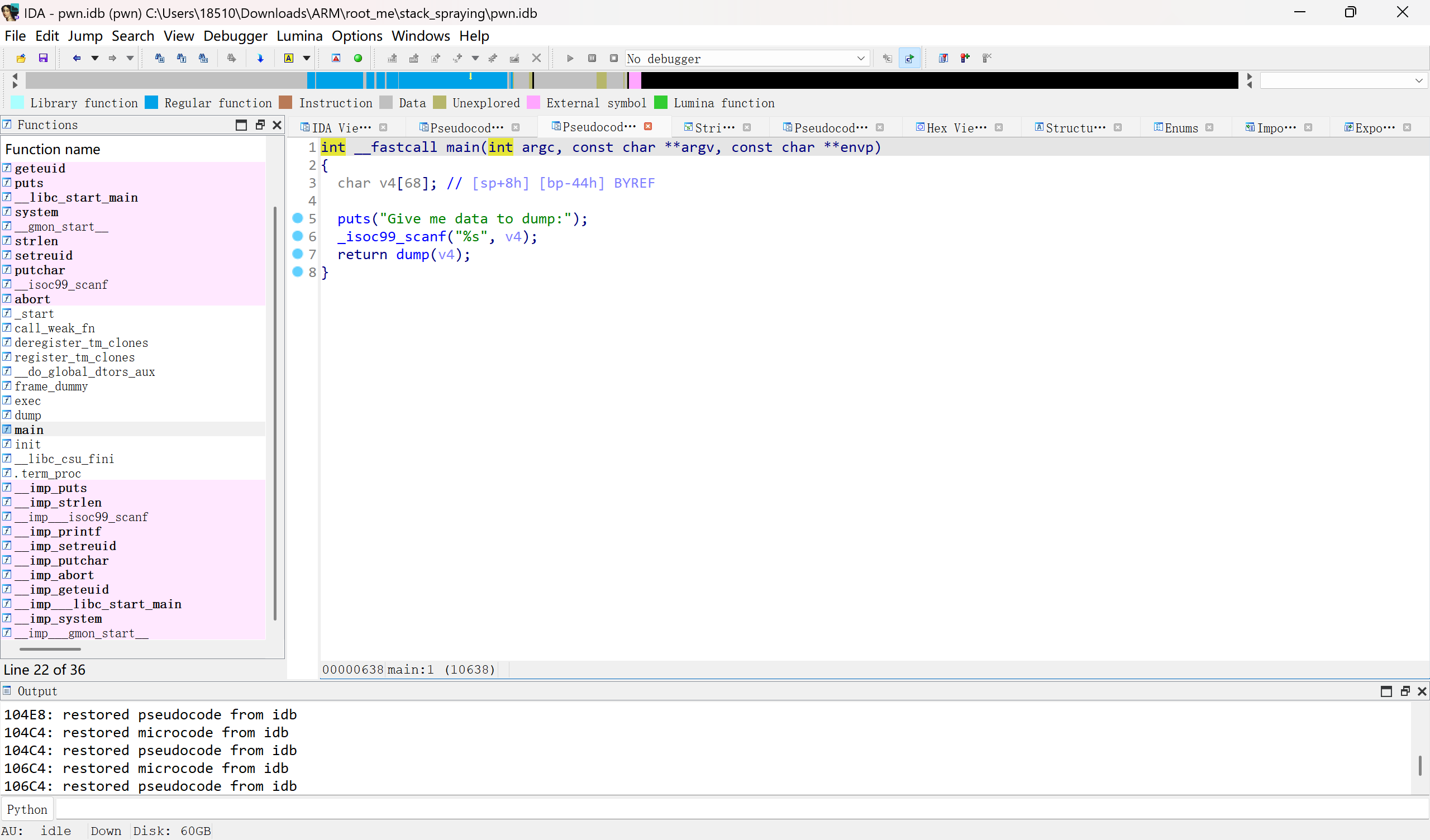The height and width of the screenshot is (840, 1430).
Task: Click the convert to code icon
Action: [x=392, y=58]
